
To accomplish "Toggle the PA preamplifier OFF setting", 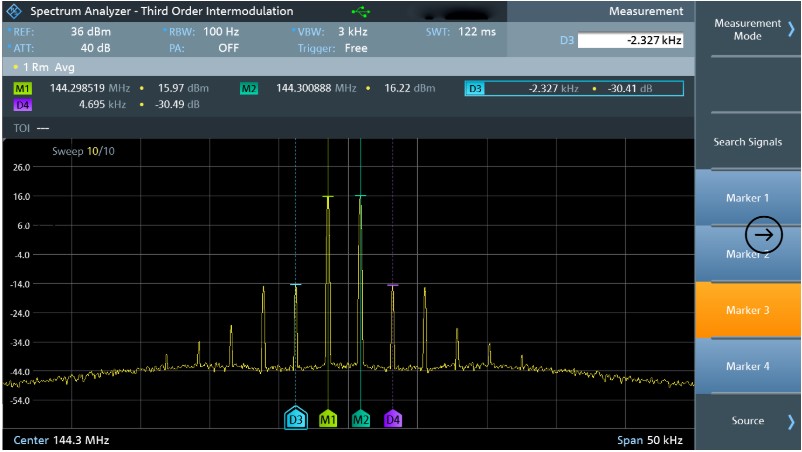I will coord(228,48).
